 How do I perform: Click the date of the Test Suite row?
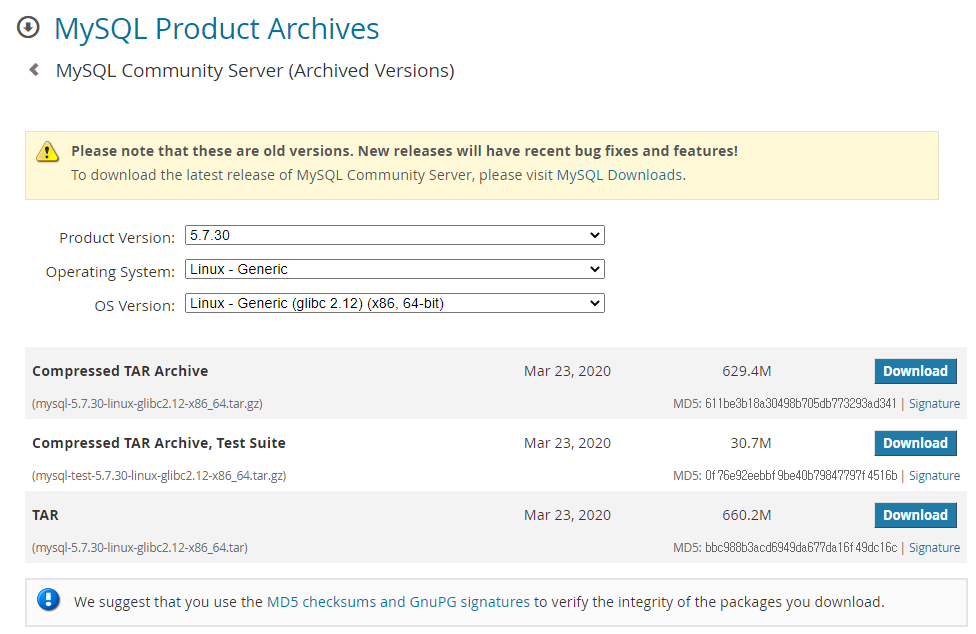pyautogui.click(x=567, y=444)
